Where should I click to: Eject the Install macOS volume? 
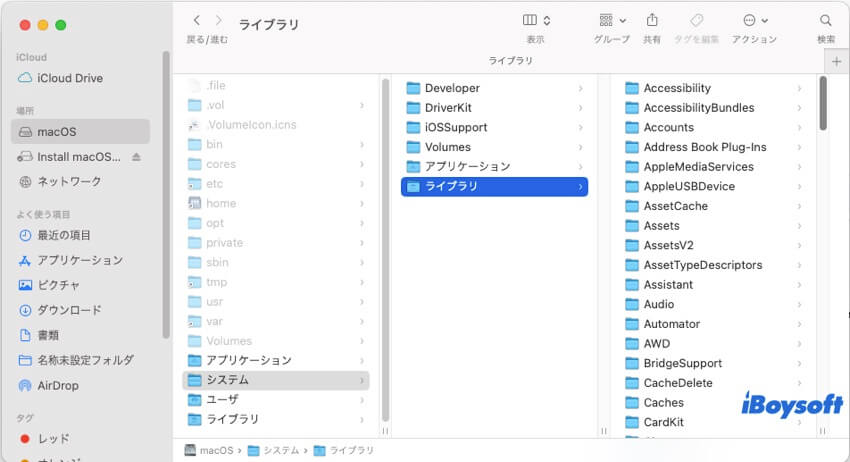(137, 157)
